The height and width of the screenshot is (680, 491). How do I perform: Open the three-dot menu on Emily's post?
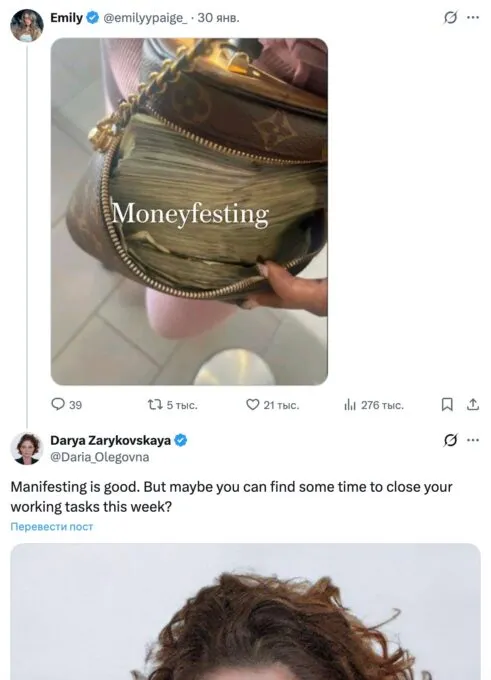[473, 18]
